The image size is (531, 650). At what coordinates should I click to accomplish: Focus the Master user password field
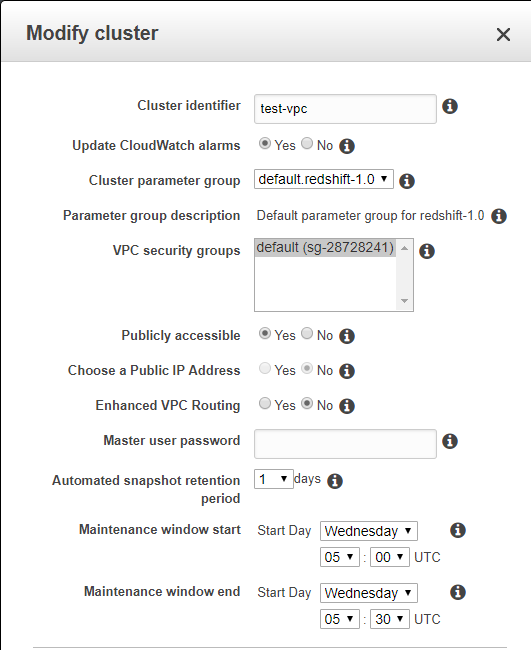coord(345,444)
